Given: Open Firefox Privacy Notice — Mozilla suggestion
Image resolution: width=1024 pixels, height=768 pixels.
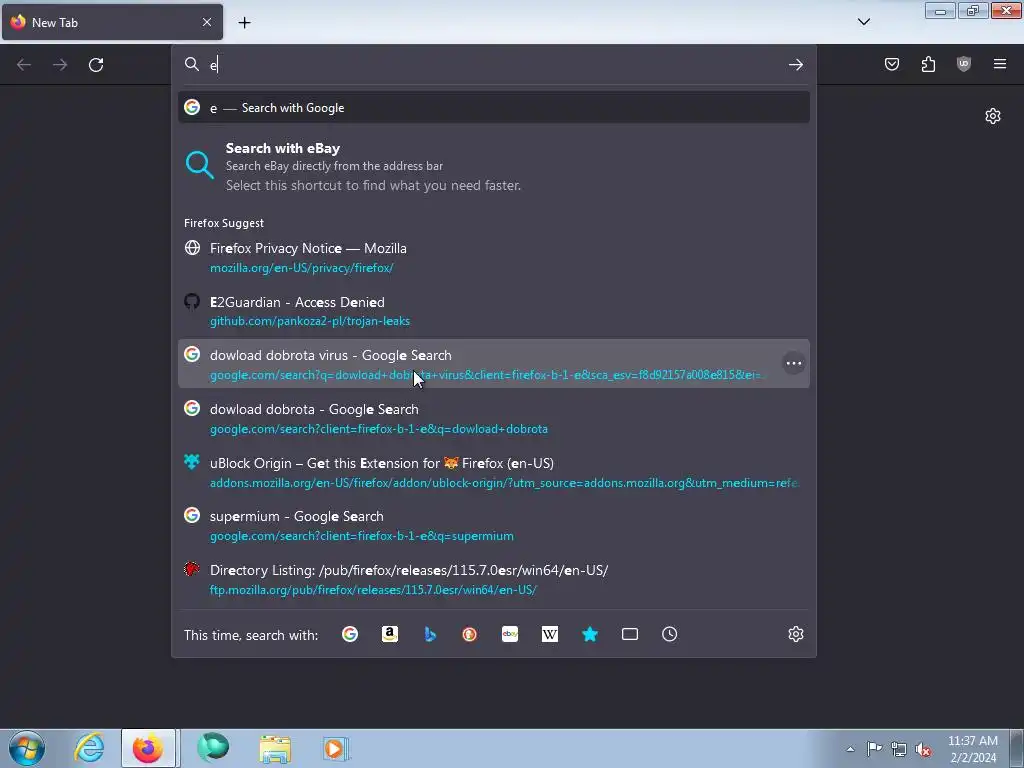Looking at the screenshot, I should [x=494, y=257].
